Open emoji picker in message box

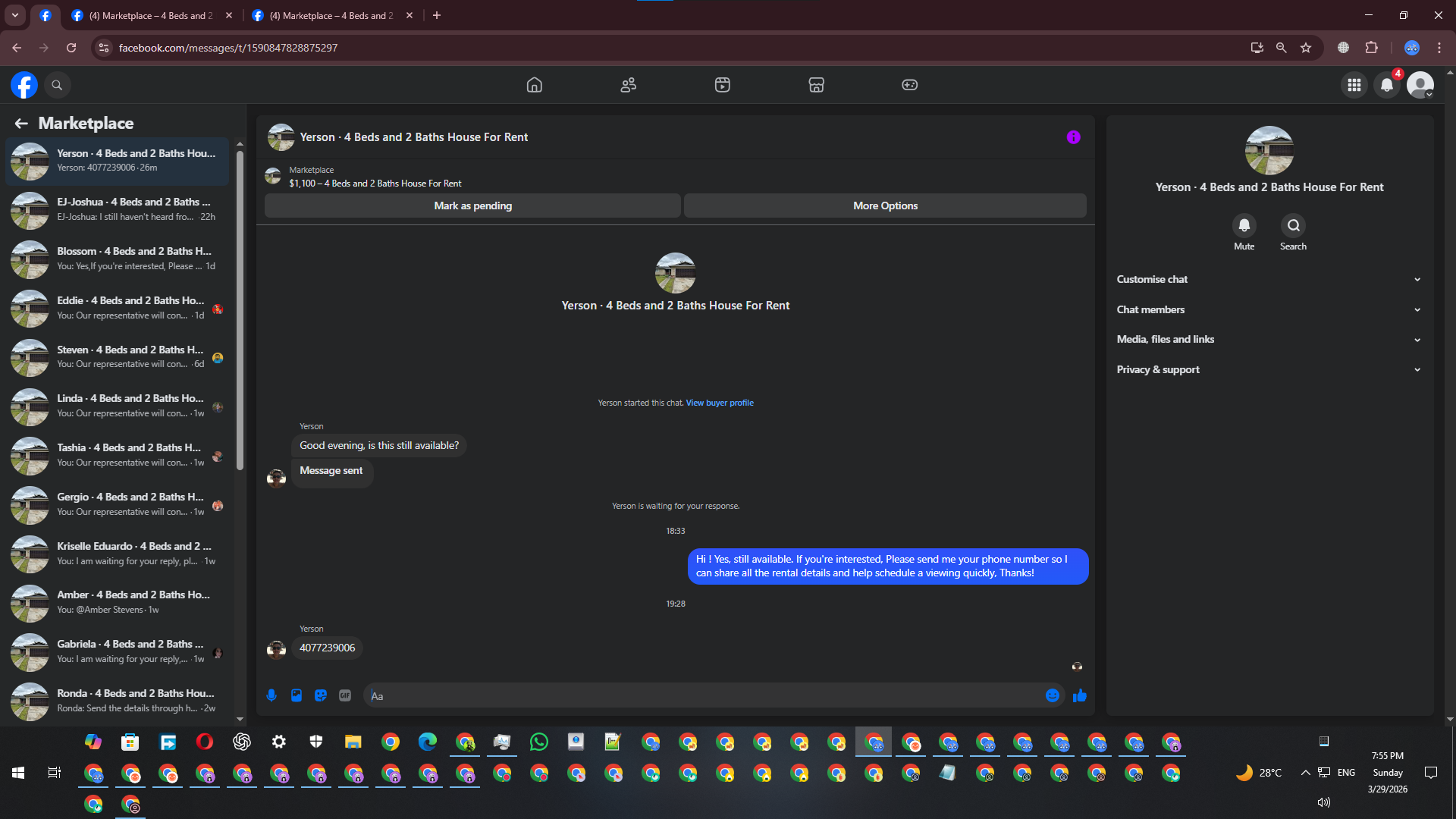tap(1053, 695)
